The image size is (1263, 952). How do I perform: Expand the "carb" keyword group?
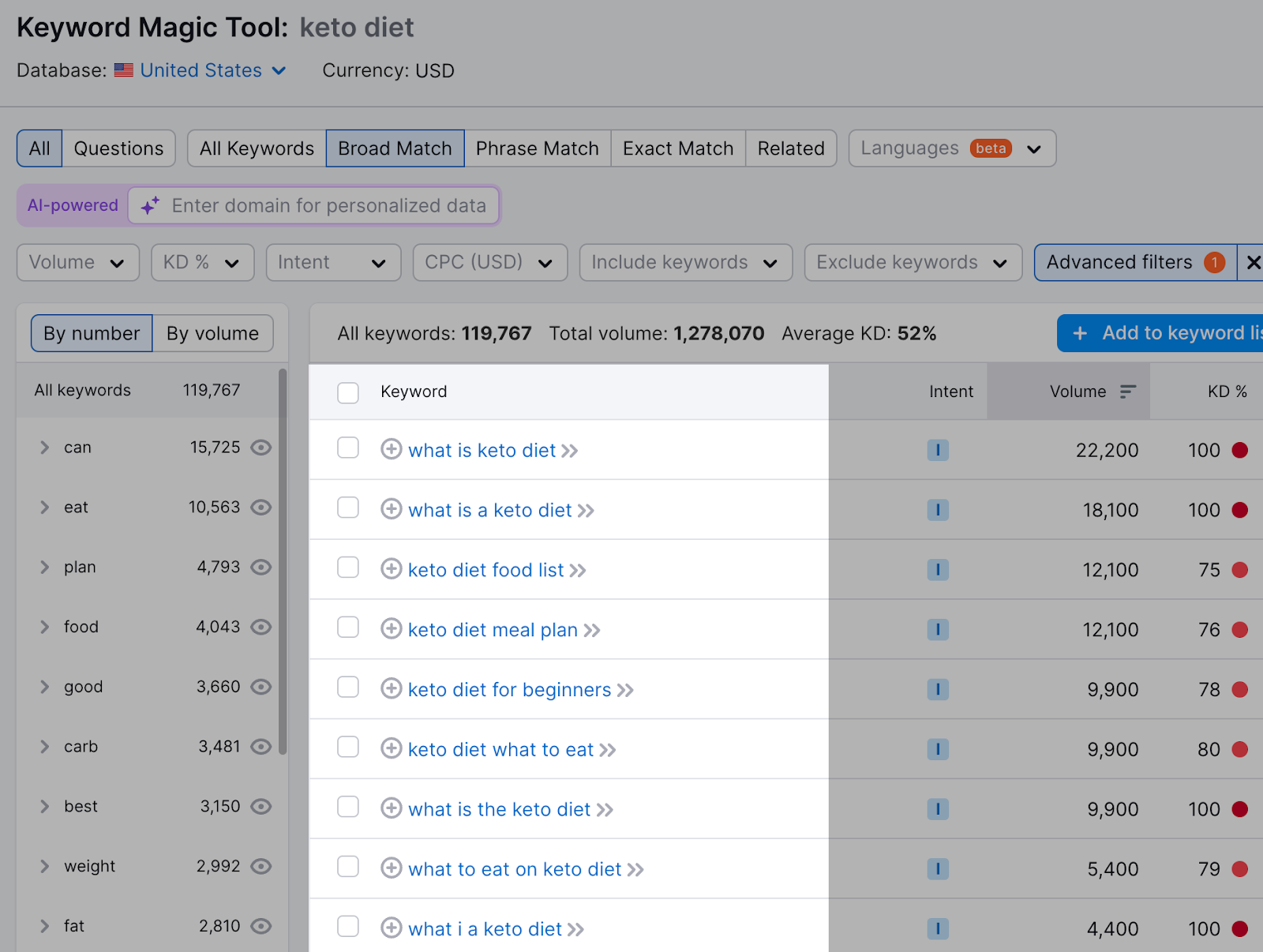(x=44, y=746)
